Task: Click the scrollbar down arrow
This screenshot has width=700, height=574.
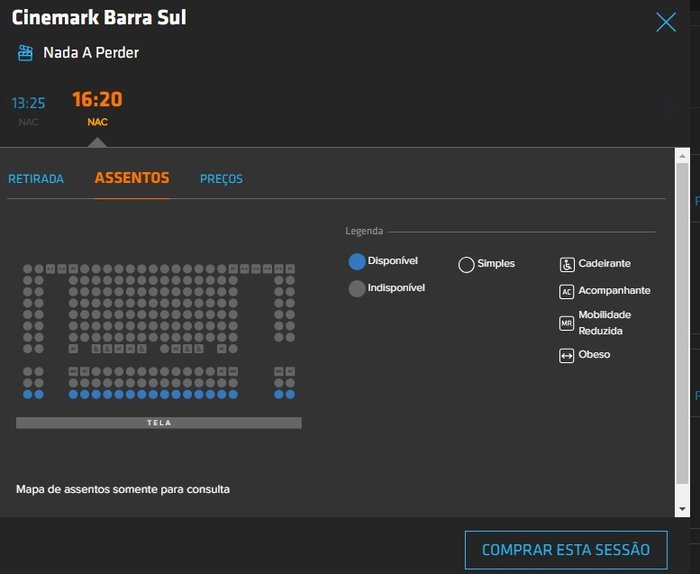Action: tap(682, 509)
